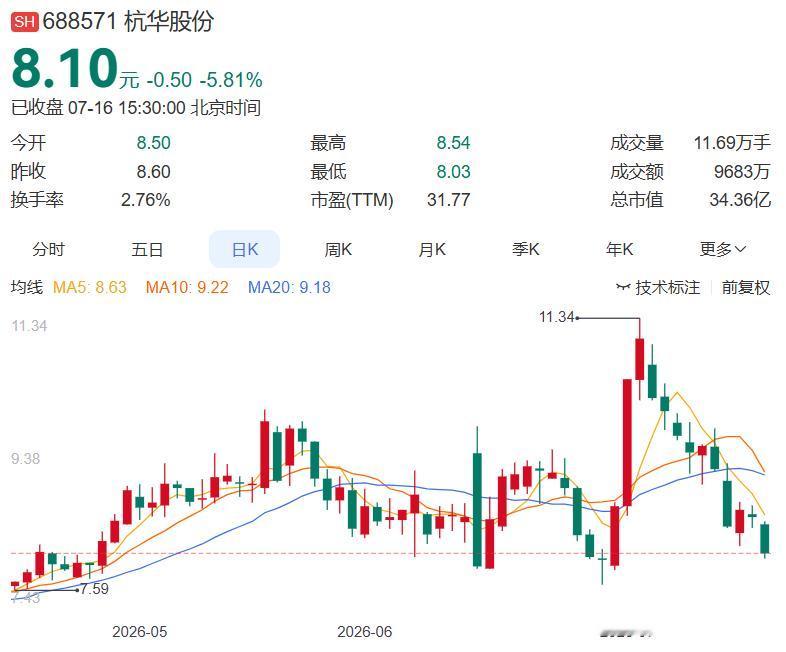Open the 周K weekly chart tab

(338, 249)
